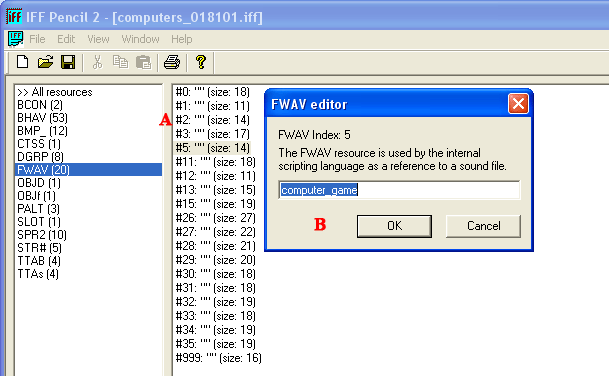Click the New file toolbar icon

(23, 62)
